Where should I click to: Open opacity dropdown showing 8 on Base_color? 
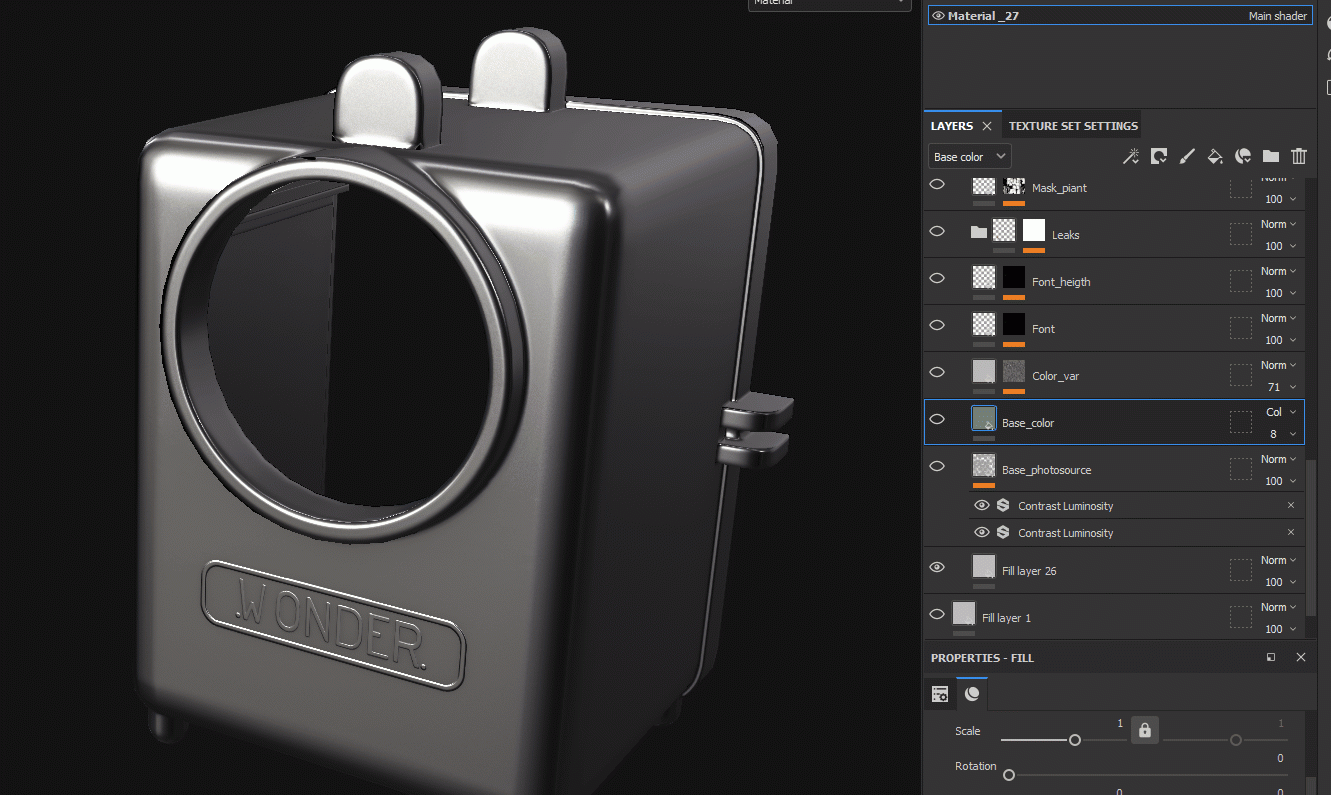pyautogui.click(x=1283, y=434)
